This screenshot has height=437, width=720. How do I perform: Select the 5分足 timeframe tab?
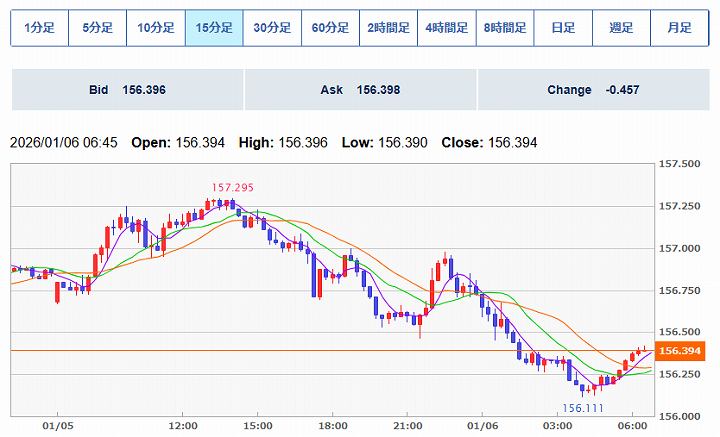click(x=97, y=28)
